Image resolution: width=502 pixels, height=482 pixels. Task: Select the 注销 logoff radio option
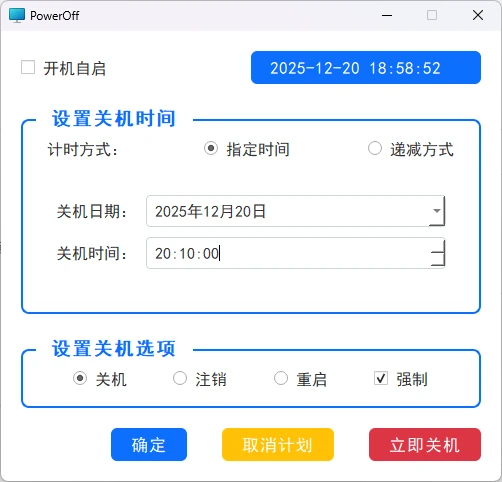coord(180,378)
